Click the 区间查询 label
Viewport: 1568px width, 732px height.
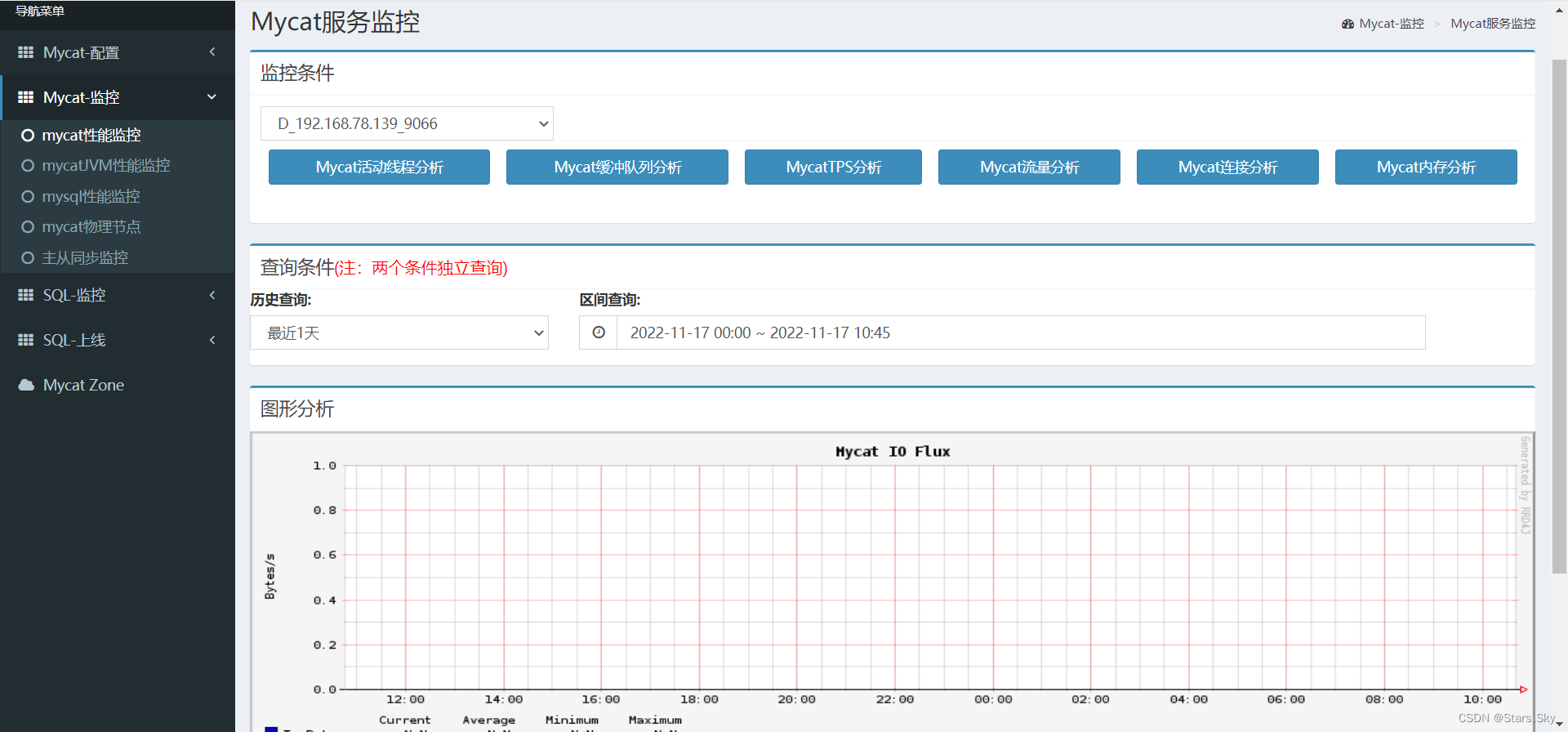coord(610,300)
